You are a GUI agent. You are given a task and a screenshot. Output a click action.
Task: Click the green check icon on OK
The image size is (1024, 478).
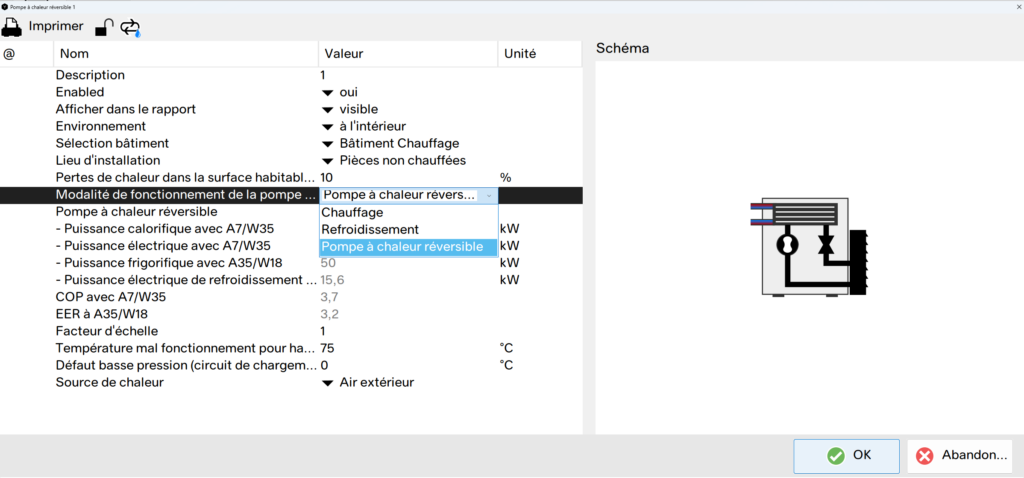835,456
